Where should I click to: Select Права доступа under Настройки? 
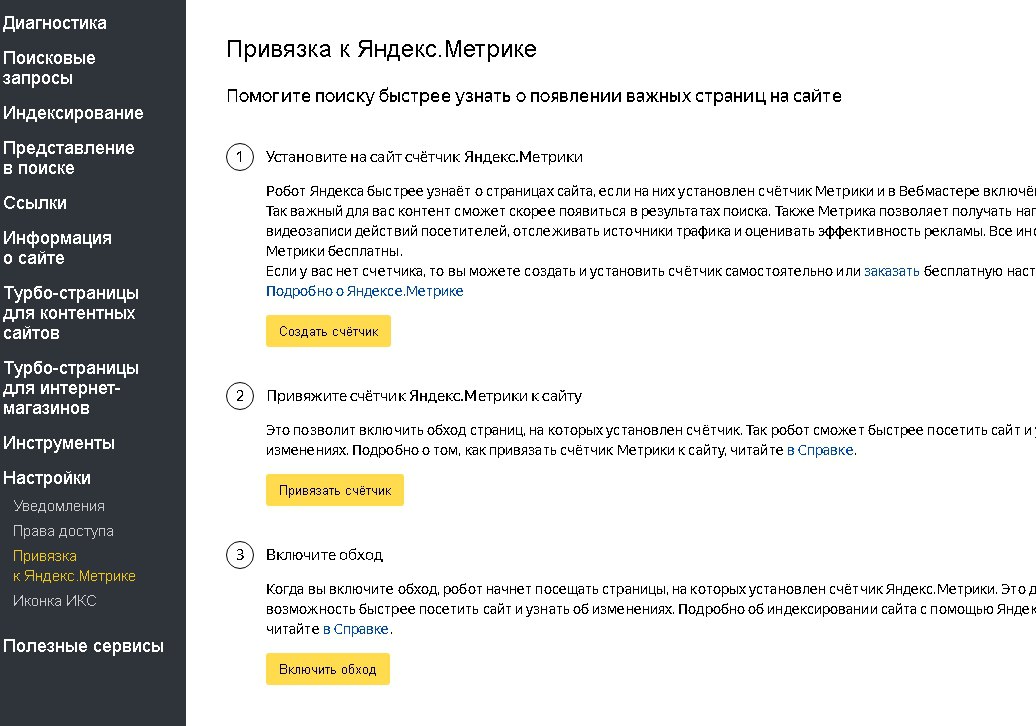tap(63, 531)
